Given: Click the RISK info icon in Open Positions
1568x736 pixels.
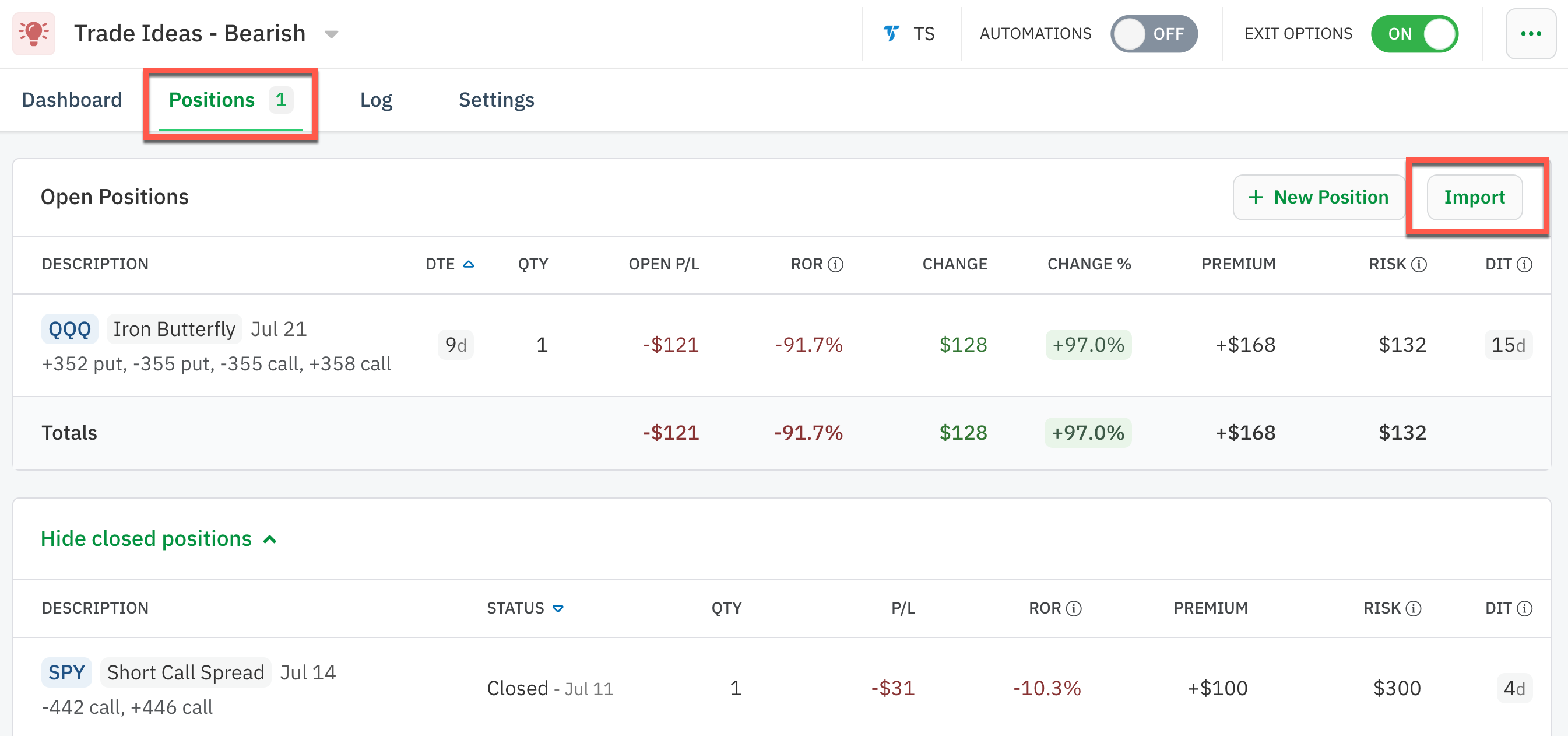Looking at the screenshot, I should tap(1419, 264).
